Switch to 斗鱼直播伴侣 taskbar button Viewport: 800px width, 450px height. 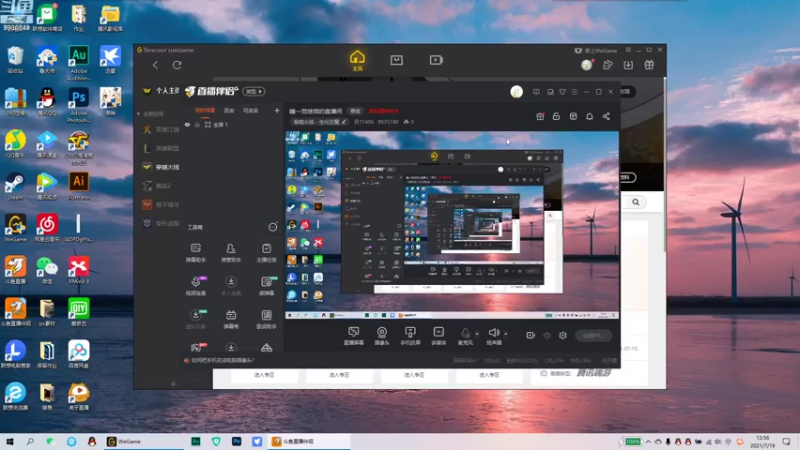[x=310, y=441]
